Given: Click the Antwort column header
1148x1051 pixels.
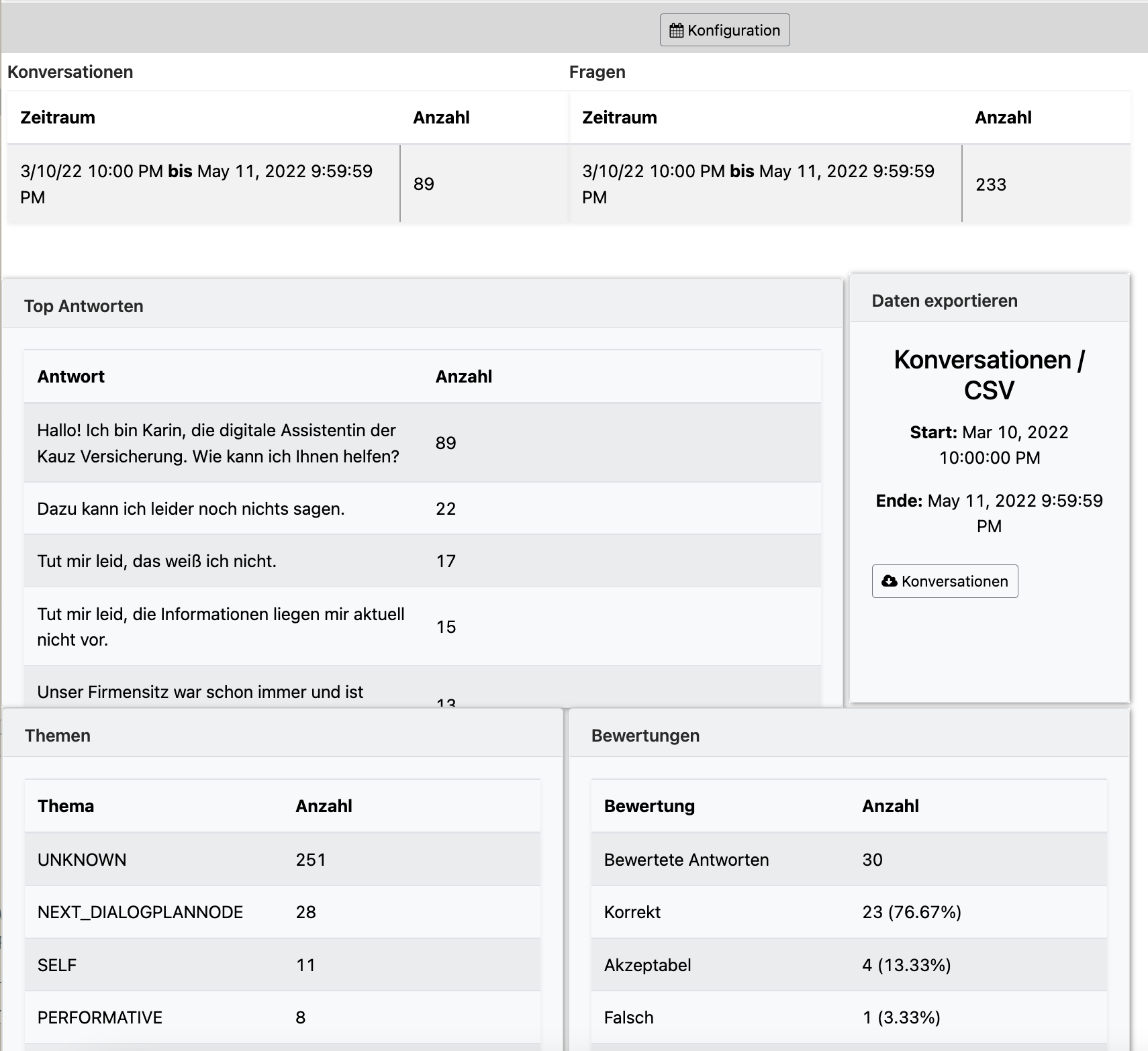Looking at the screenshot, I should tap(71, 377).
